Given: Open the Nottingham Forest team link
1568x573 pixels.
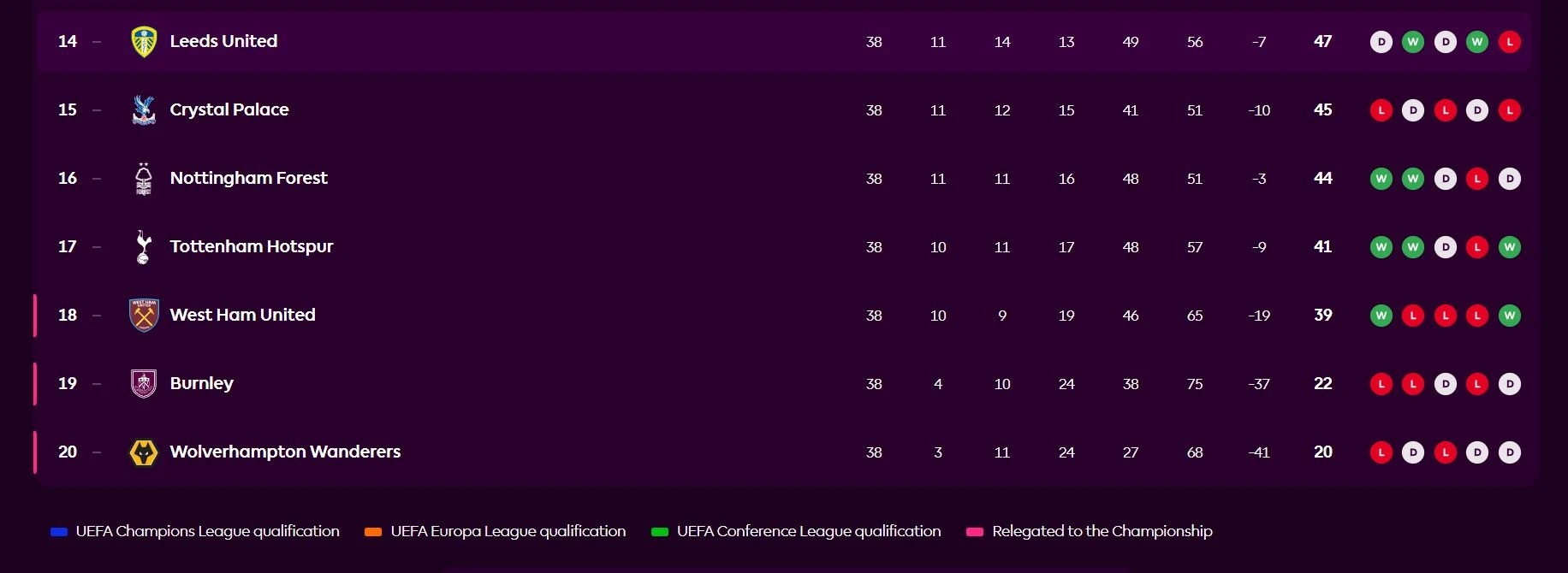Looking at the screenshot, I should 249,178.
